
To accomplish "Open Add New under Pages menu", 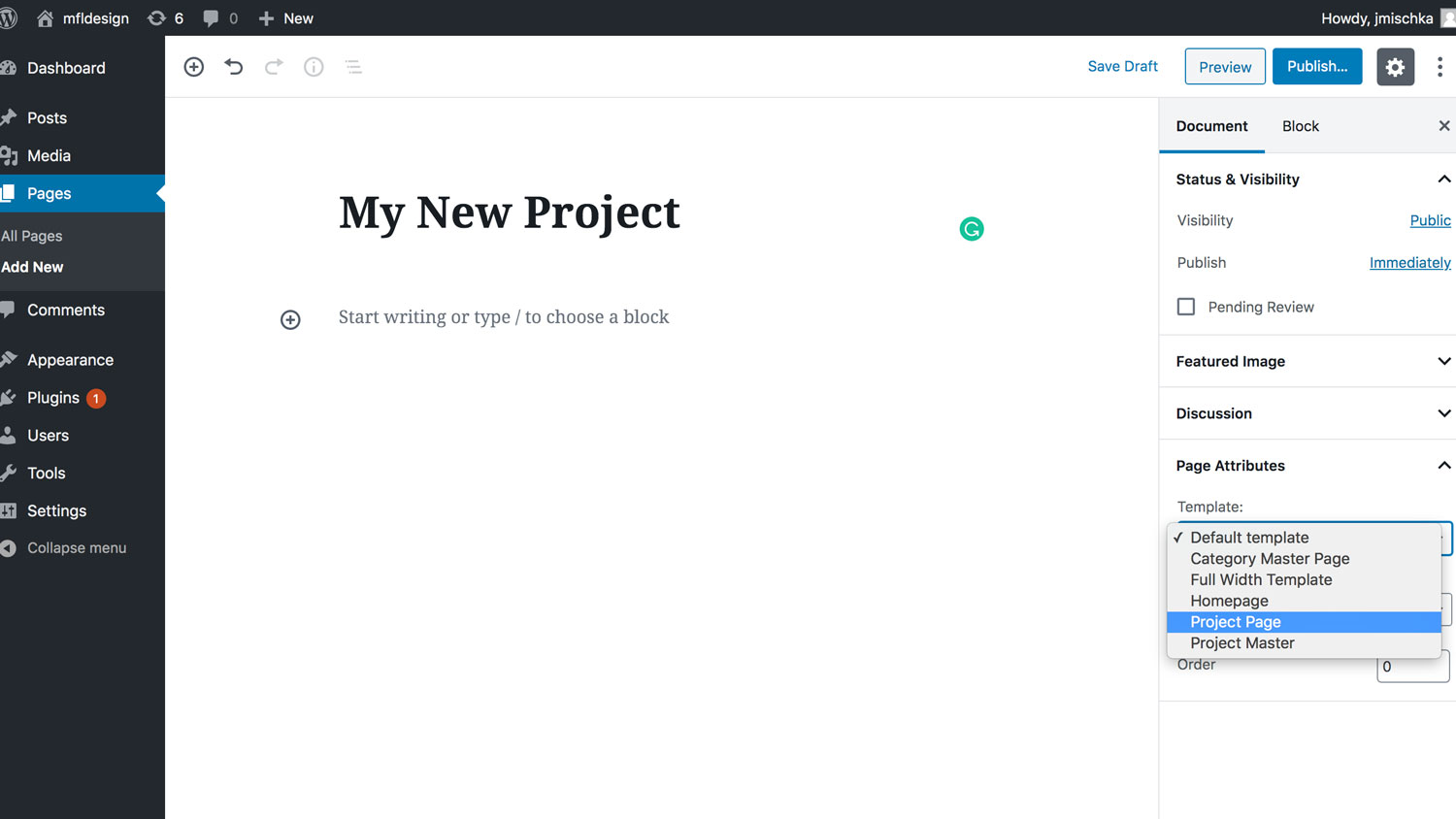I will point(32,267).
